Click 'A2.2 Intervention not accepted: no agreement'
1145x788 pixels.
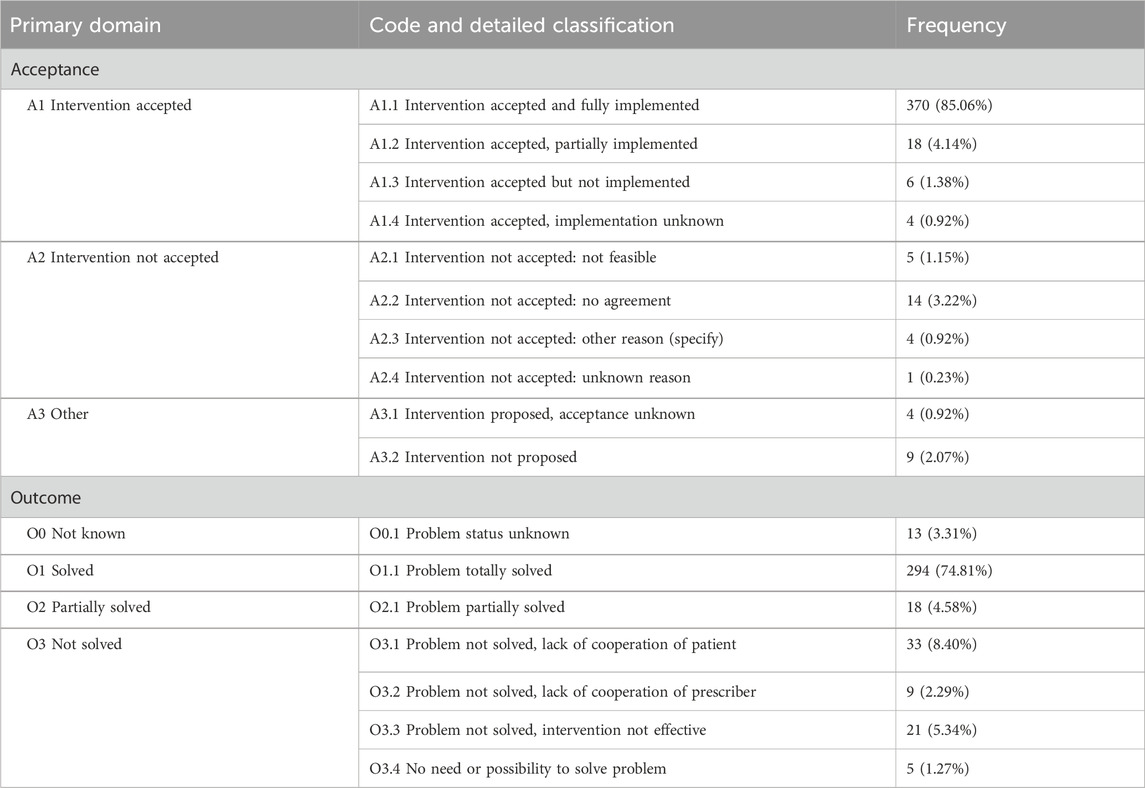pos(520,300)
